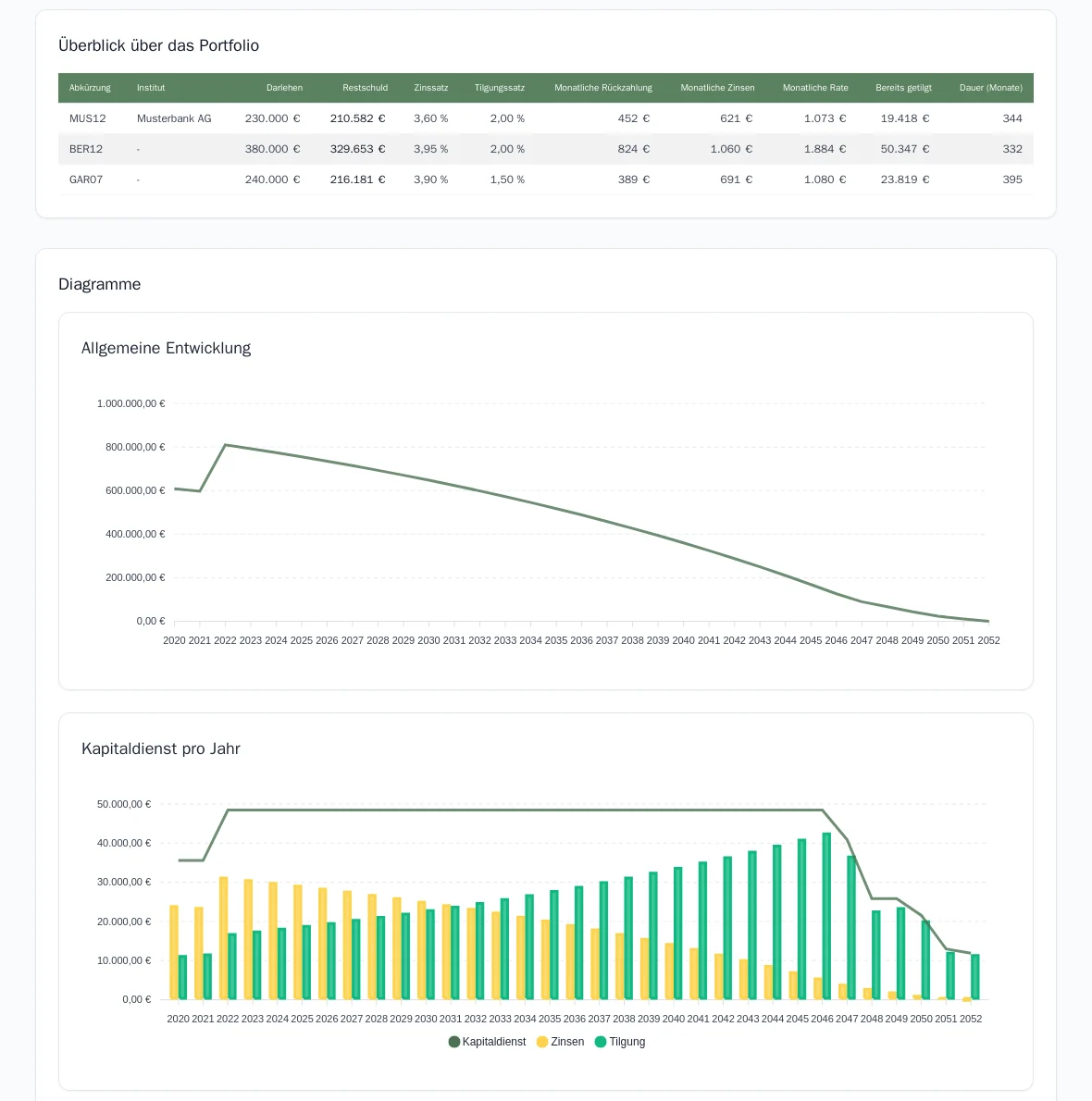Click the 329.653 € Restschuld value
The image size is (1092, 1101).
358,149
